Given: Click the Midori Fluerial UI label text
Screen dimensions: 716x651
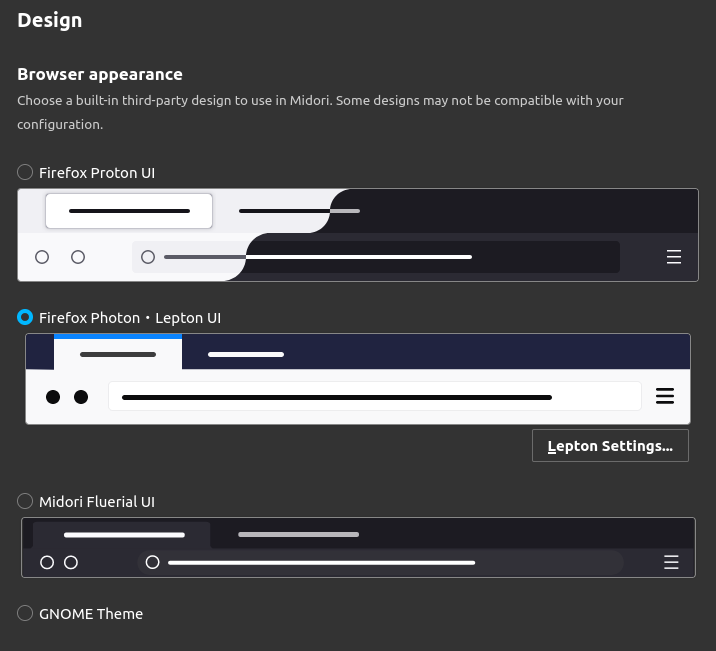Looking at the screenshot, I should point(97,502).
